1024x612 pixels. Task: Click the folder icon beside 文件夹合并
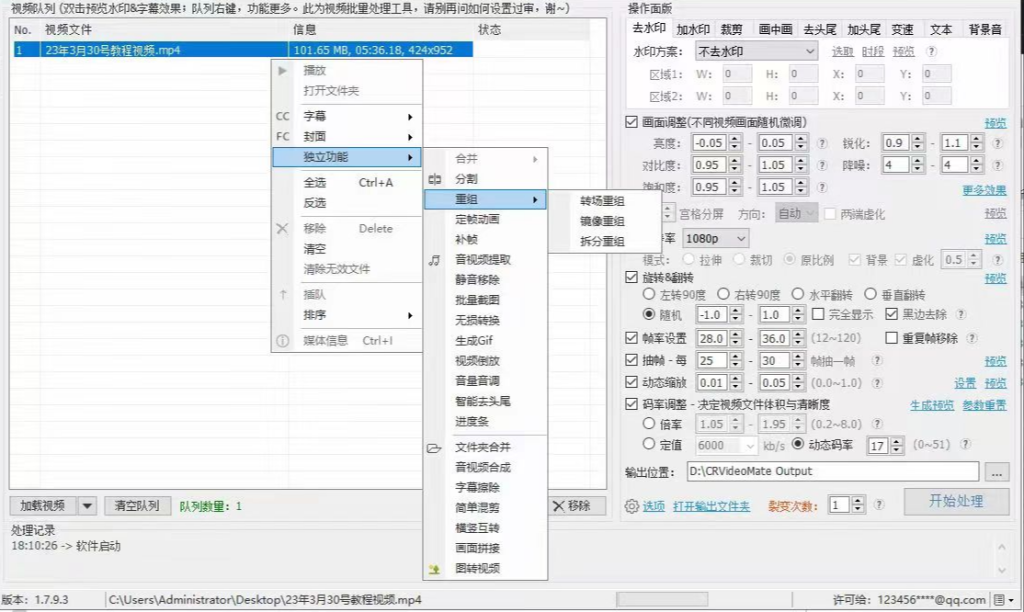click(x=434, y=447)
